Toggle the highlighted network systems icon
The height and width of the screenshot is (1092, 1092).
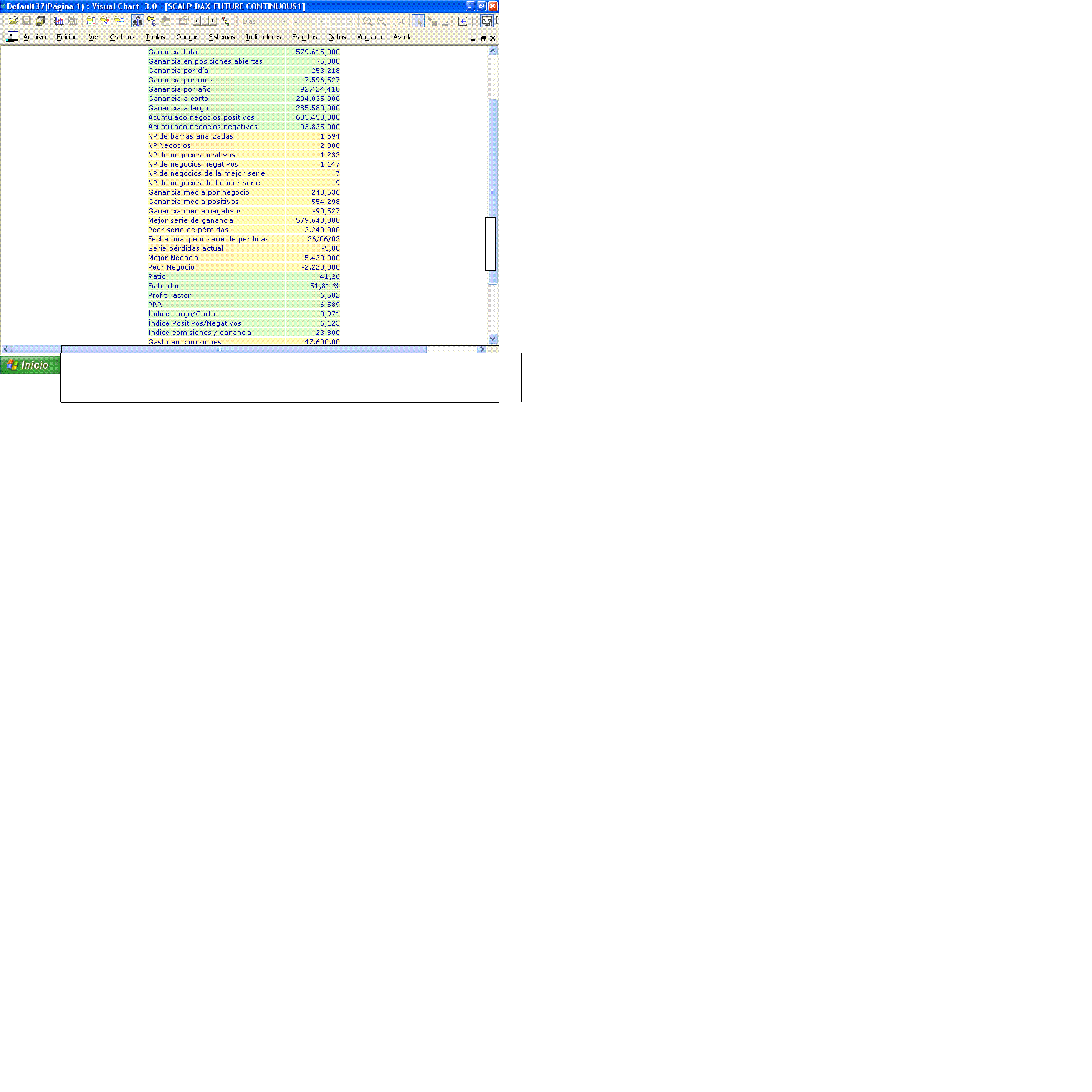137,21
